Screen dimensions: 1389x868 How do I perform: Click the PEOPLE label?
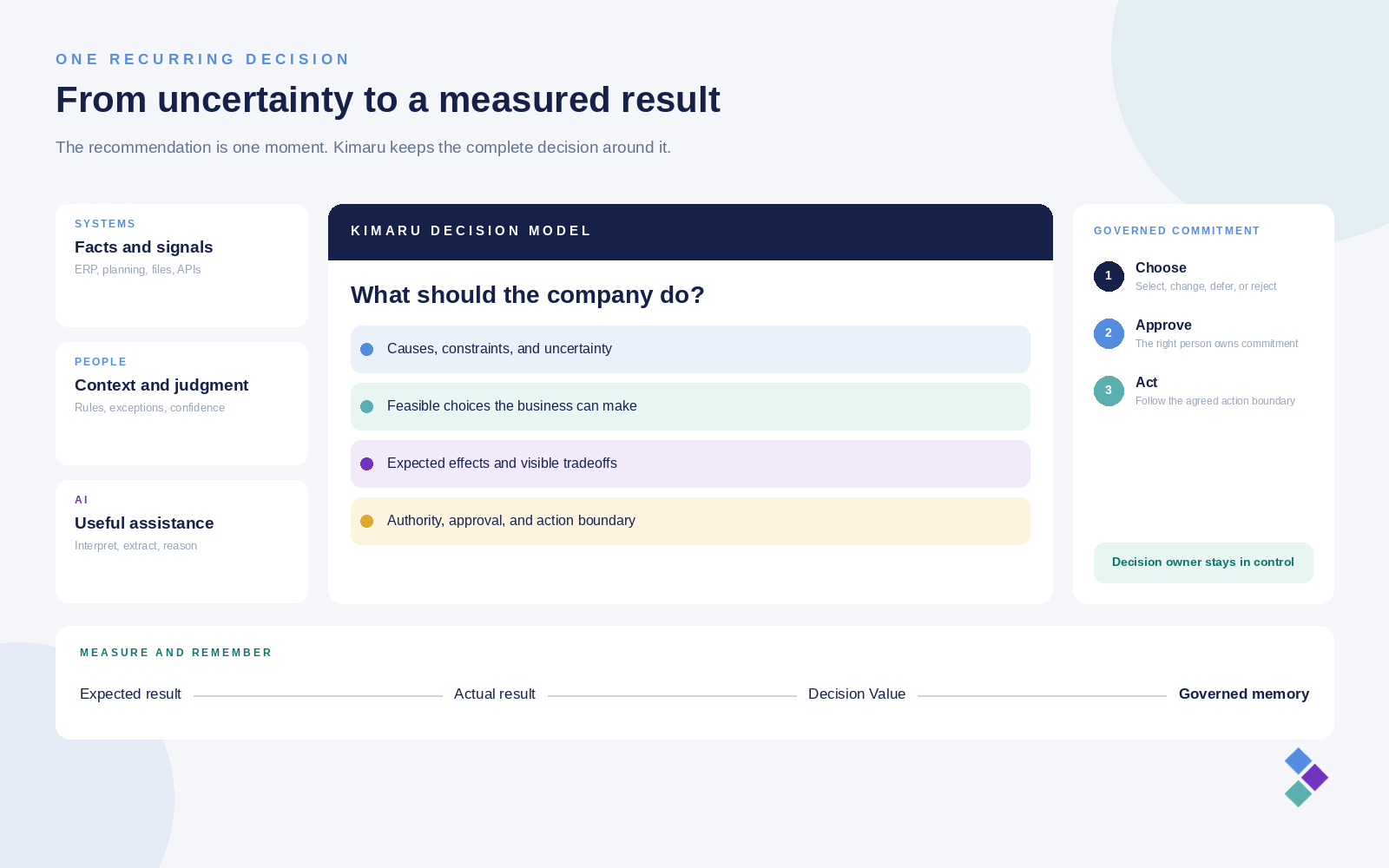101,362
